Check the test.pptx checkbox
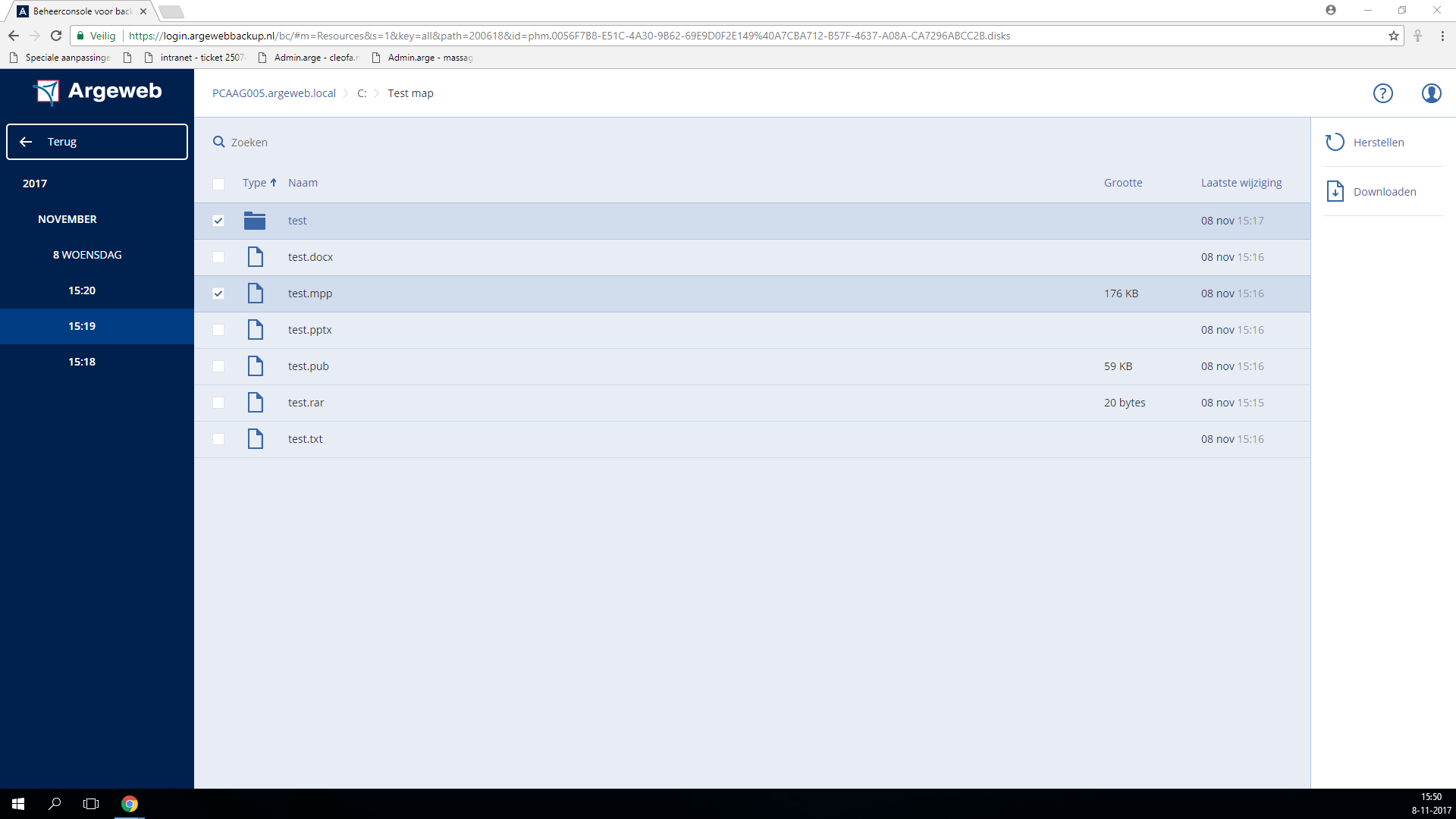The height and width of the screenshot is (819, 1456). (218, 330)
